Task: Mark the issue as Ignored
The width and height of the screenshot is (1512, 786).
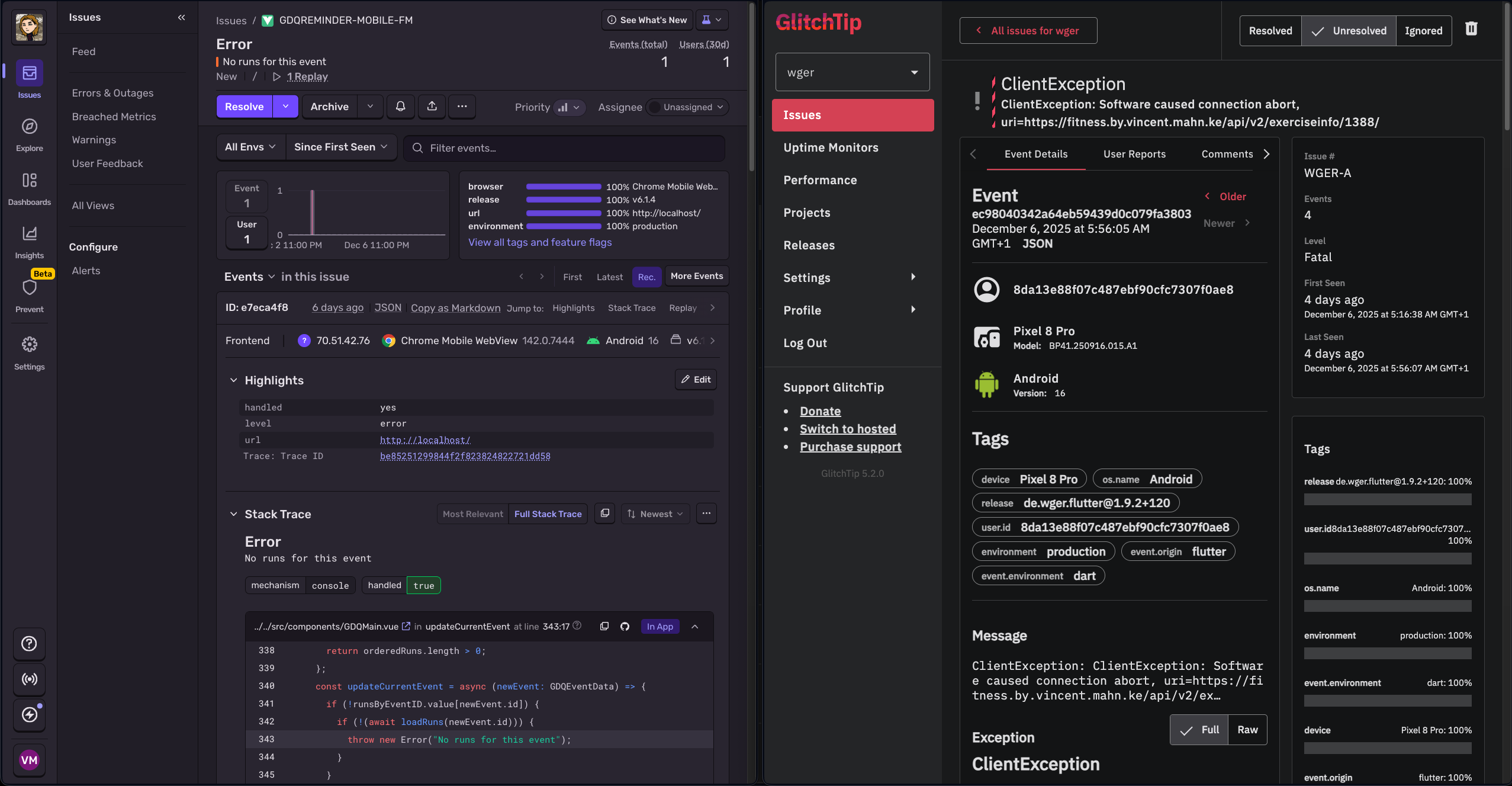Action: [1423, 31]
